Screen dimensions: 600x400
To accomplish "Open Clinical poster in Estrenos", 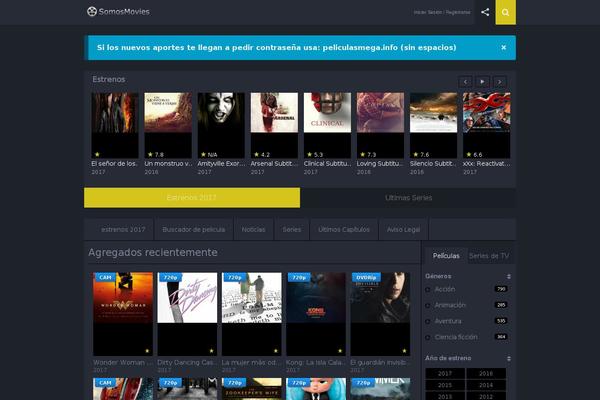I will 327,125.
